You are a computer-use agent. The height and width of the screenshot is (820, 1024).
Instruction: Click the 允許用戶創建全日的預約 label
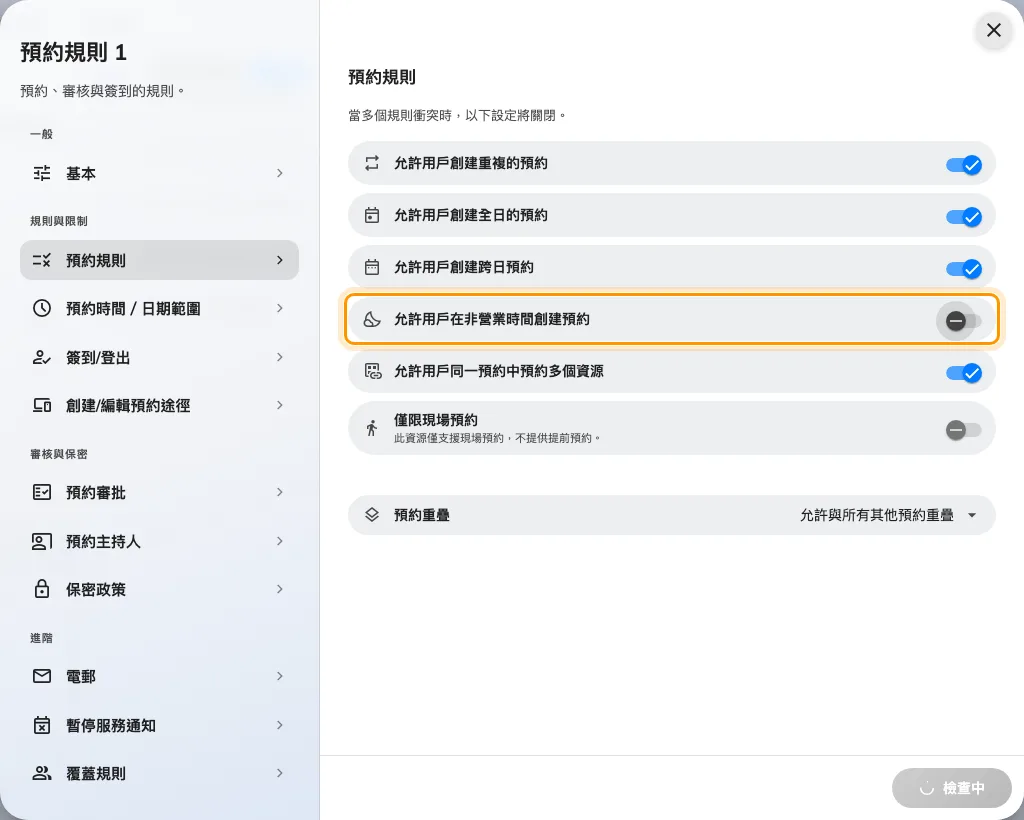(x=471, y=215)
